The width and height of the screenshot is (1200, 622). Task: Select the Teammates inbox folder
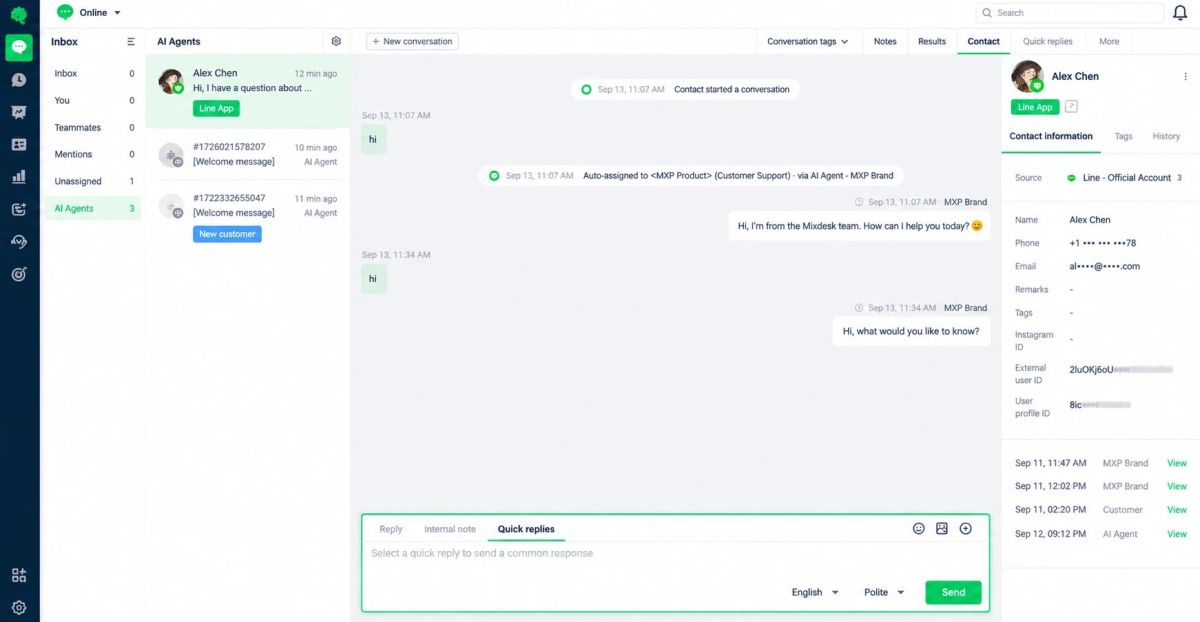coord(94,127)
